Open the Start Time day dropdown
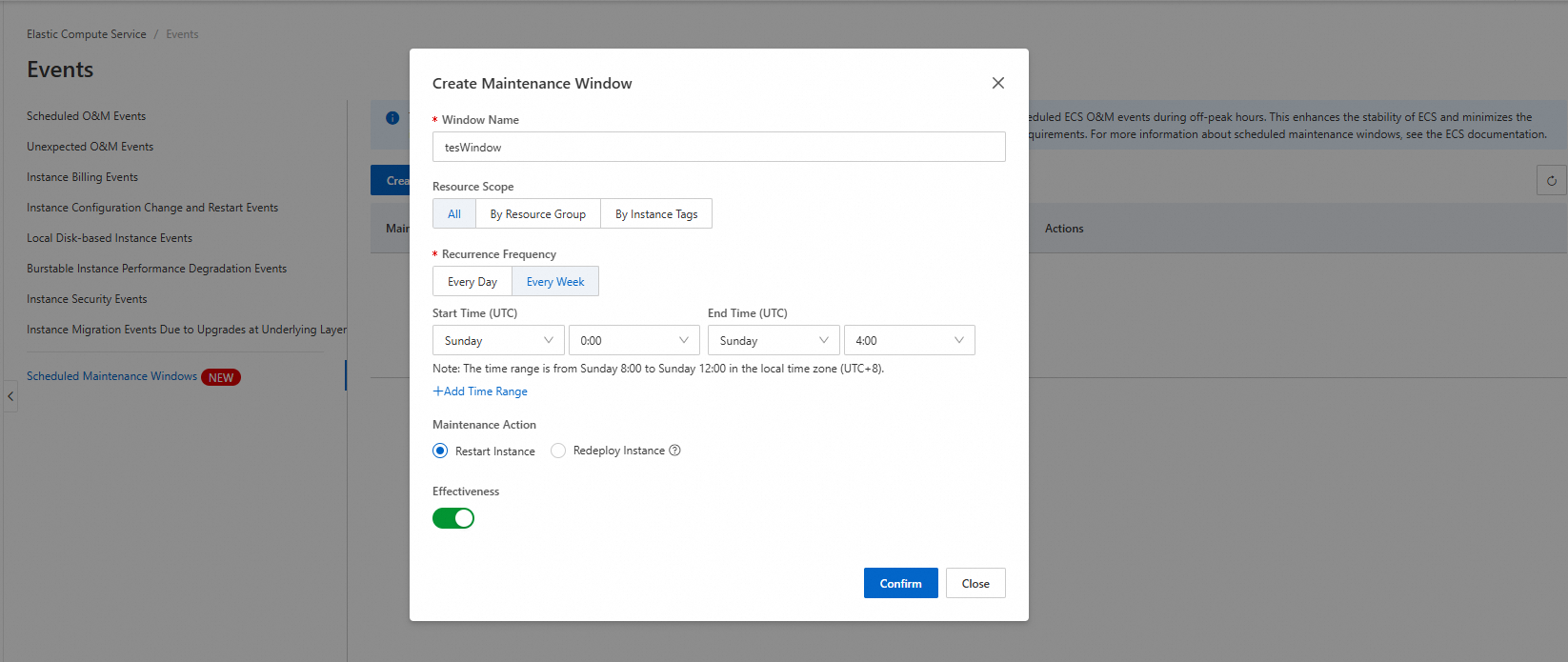This screenshot has width=1568, height=662. pos(498,340)
